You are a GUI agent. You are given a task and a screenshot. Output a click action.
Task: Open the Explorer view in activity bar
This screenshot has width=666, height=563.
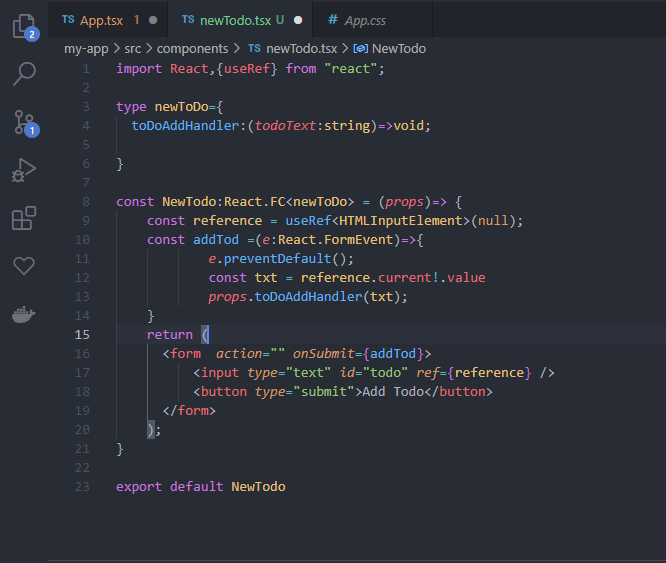pos(24,26)
